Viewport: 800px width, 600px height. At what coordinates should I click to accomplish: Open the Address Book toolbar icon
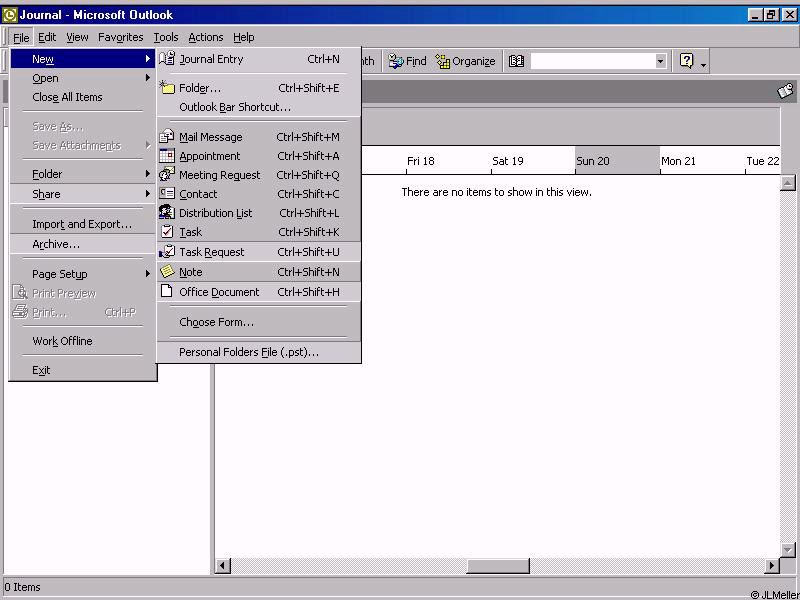[x=516, y=61]
